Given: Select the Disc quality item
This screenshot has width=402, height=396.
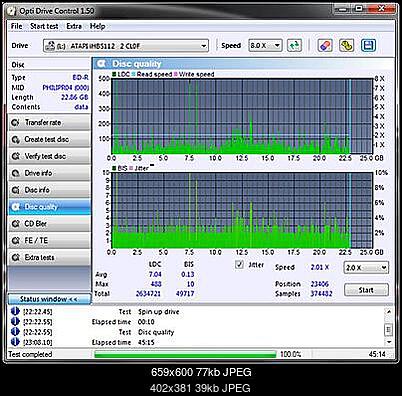Looking at the screenshot, I should (49, 207).
